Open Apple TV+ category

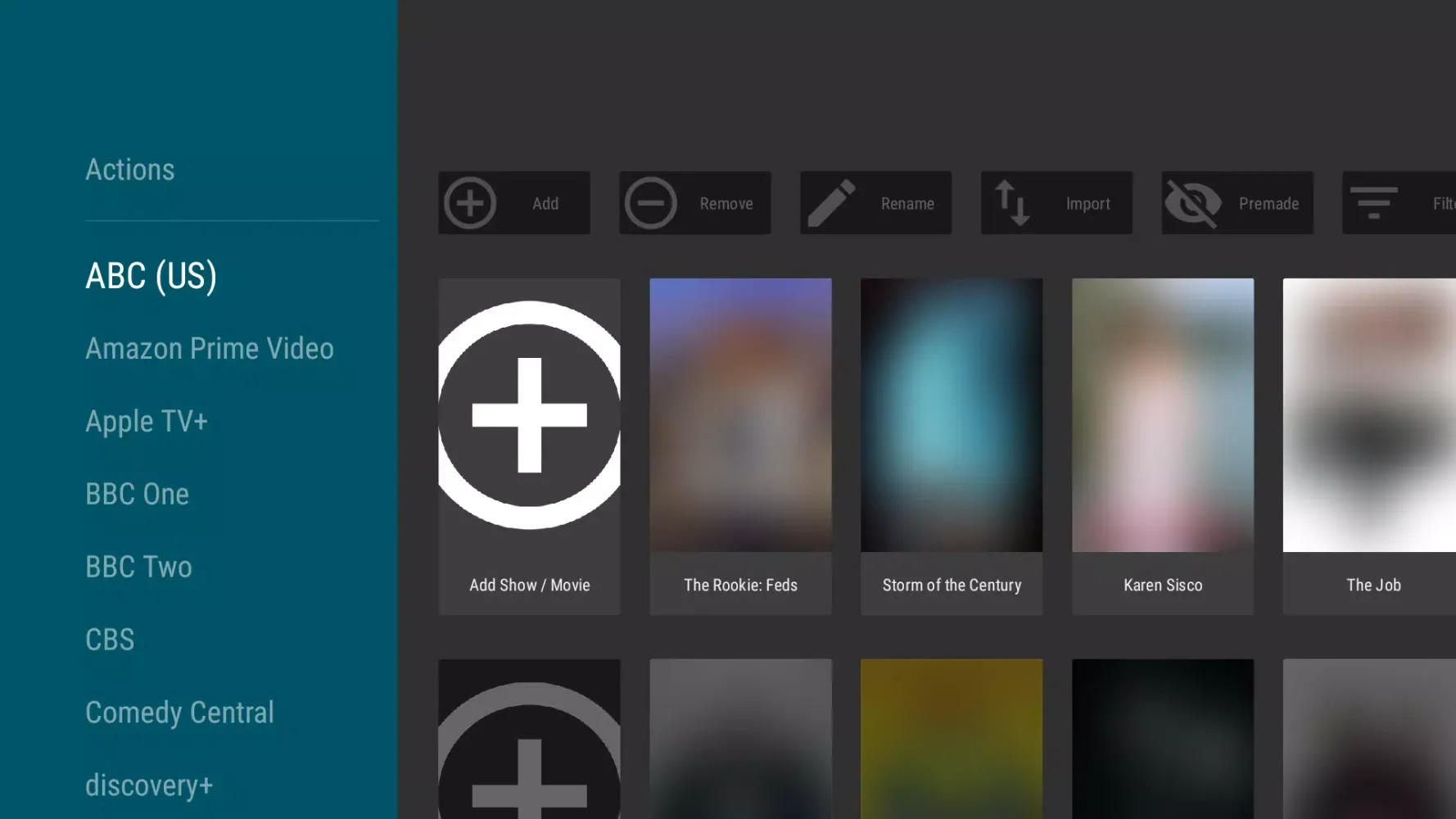[147, 422]
